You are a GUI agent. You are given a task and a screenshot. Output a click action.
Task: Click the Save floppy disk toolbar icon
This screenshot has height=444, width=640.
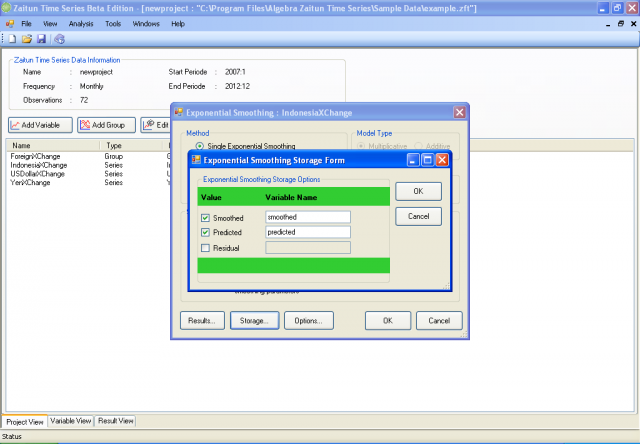pyautogui.click(x=41, y=38)
